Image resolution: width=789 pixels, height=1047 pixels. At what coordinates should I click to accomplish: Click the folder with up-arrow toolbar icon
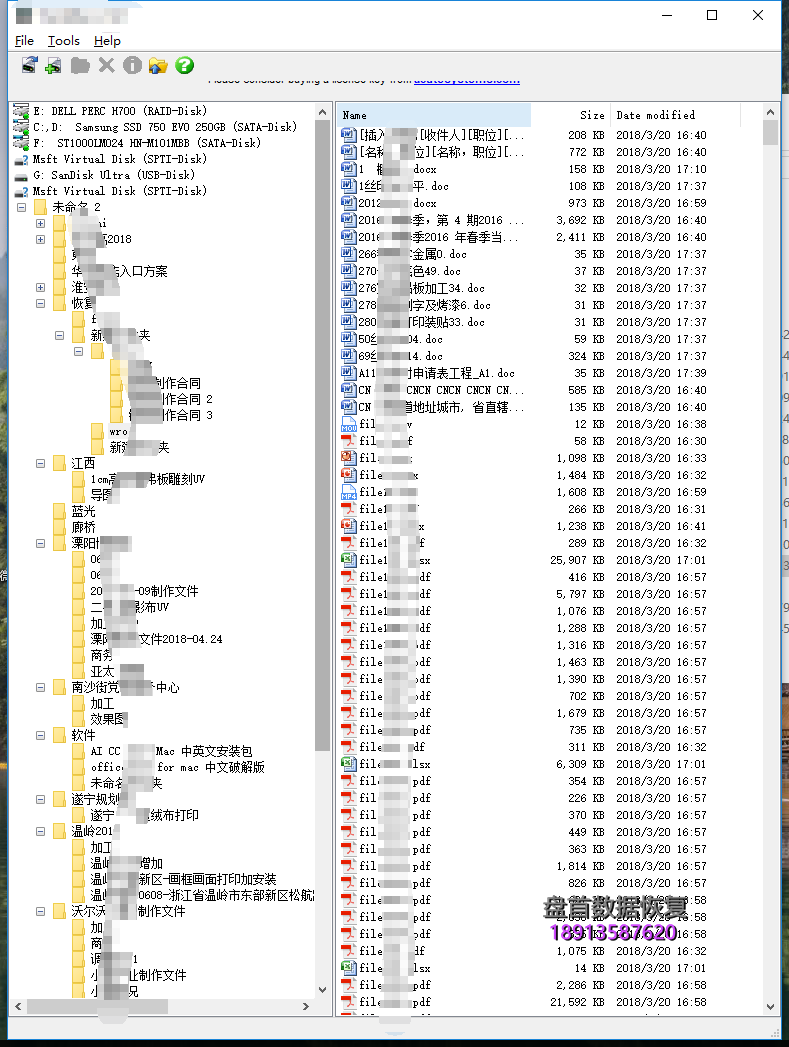pyautogui.click(x=158, y=65)
